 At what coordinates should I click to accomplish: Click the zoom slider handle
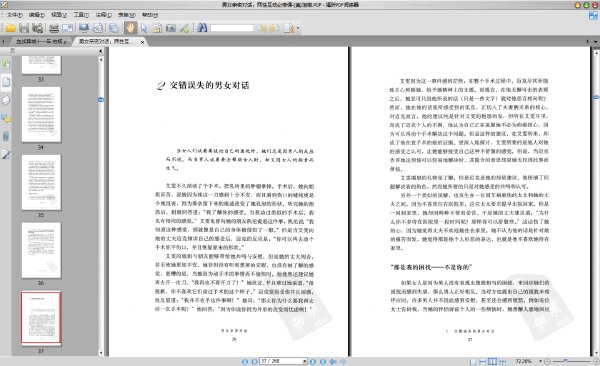click(565, 361)
